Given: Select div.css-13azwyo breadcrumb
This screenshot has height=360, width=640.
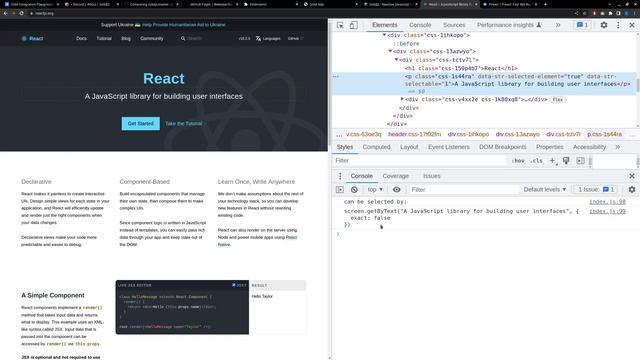Looking at the screenshot, I should click(518, 134).
